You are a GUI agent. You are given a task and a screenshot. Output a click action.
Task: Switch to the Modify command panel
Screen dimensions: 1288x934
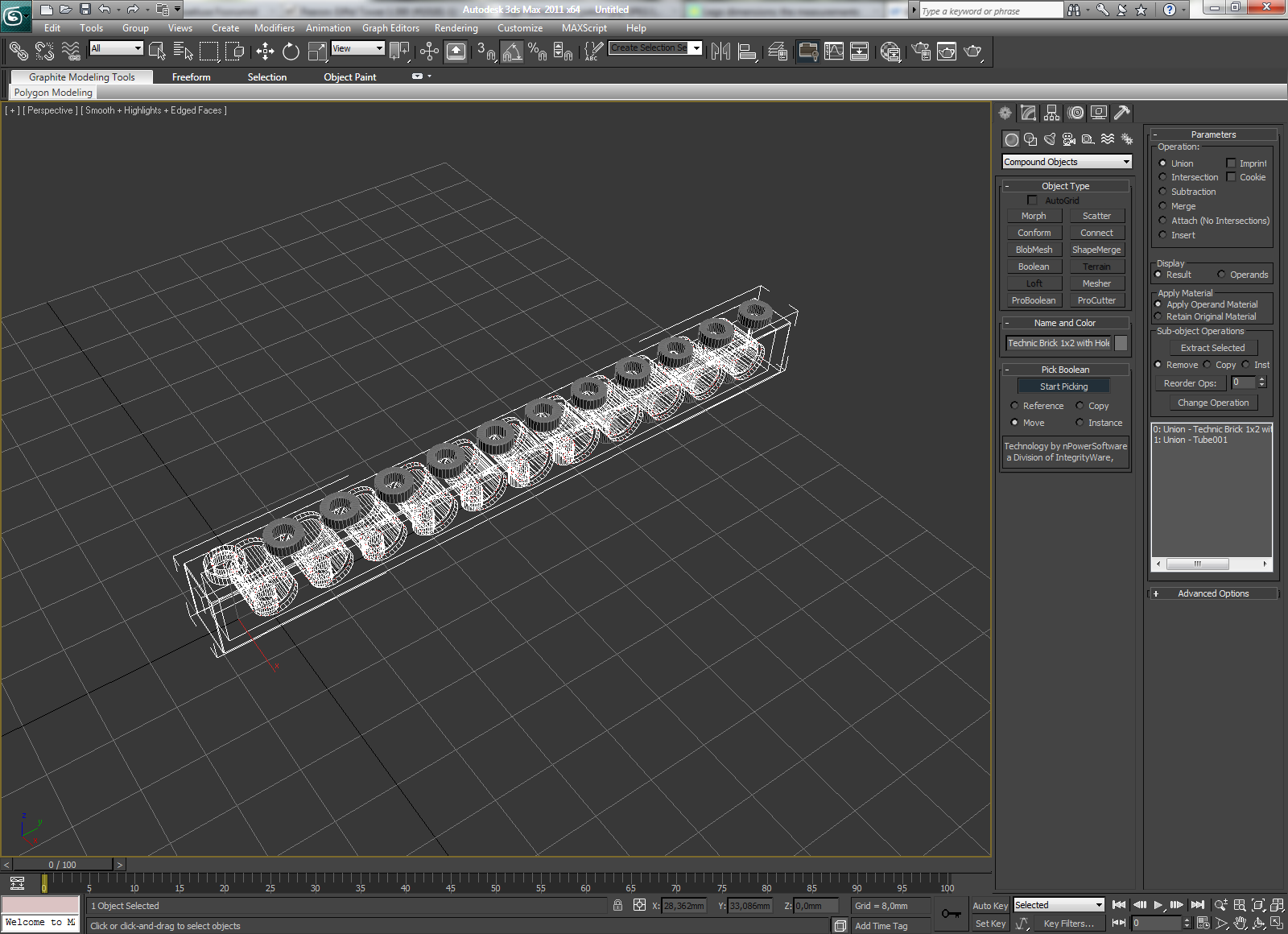point(1029,113)
